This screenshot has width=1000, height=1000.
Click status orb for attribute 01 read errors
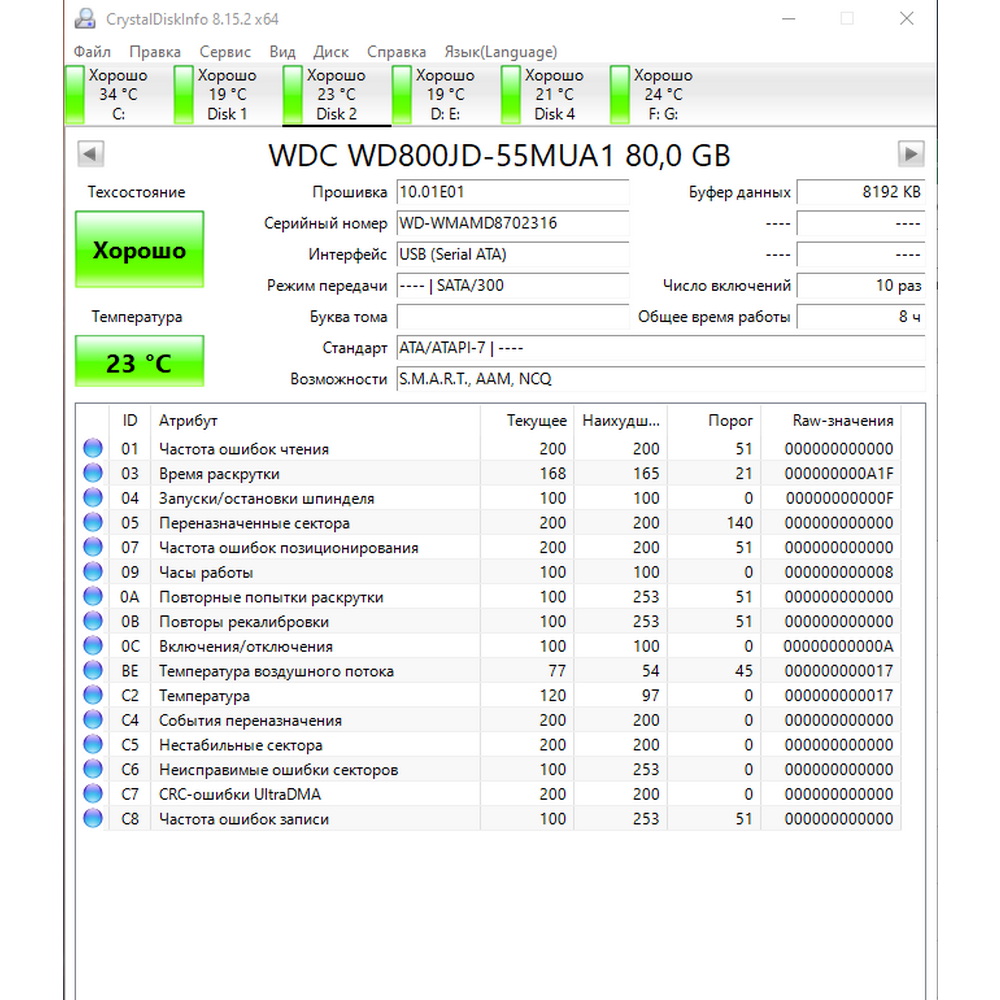click(93, 449)
